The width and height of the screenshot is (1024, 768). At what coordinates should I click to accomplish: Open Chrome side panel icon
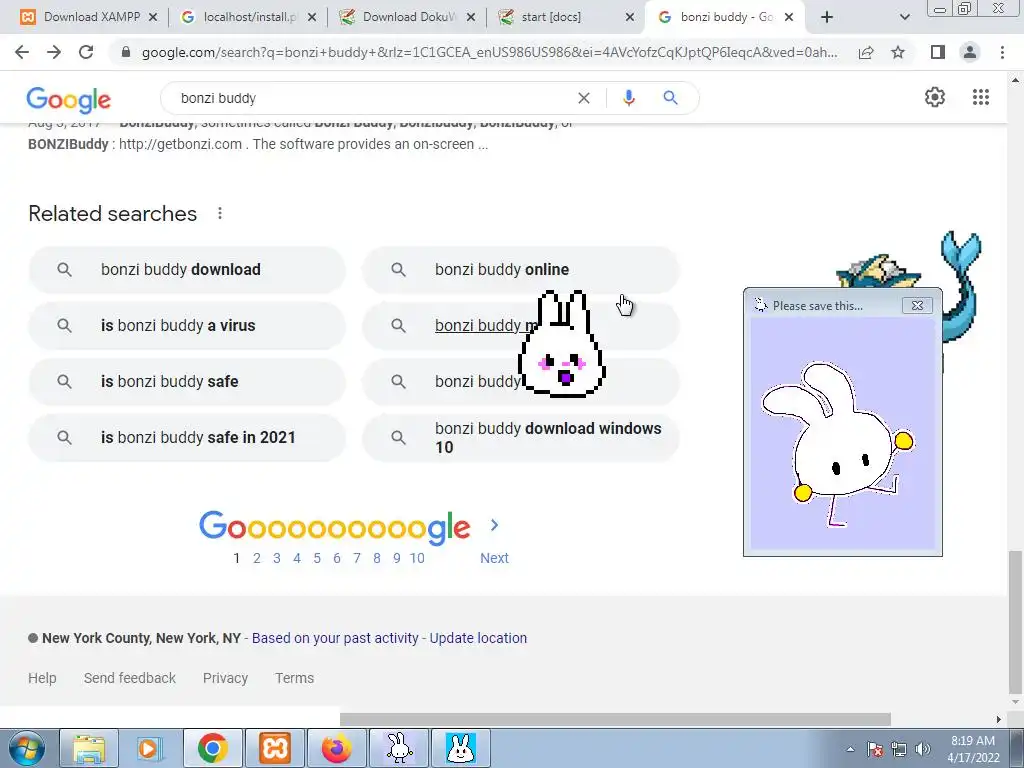[x=938, y=52]
